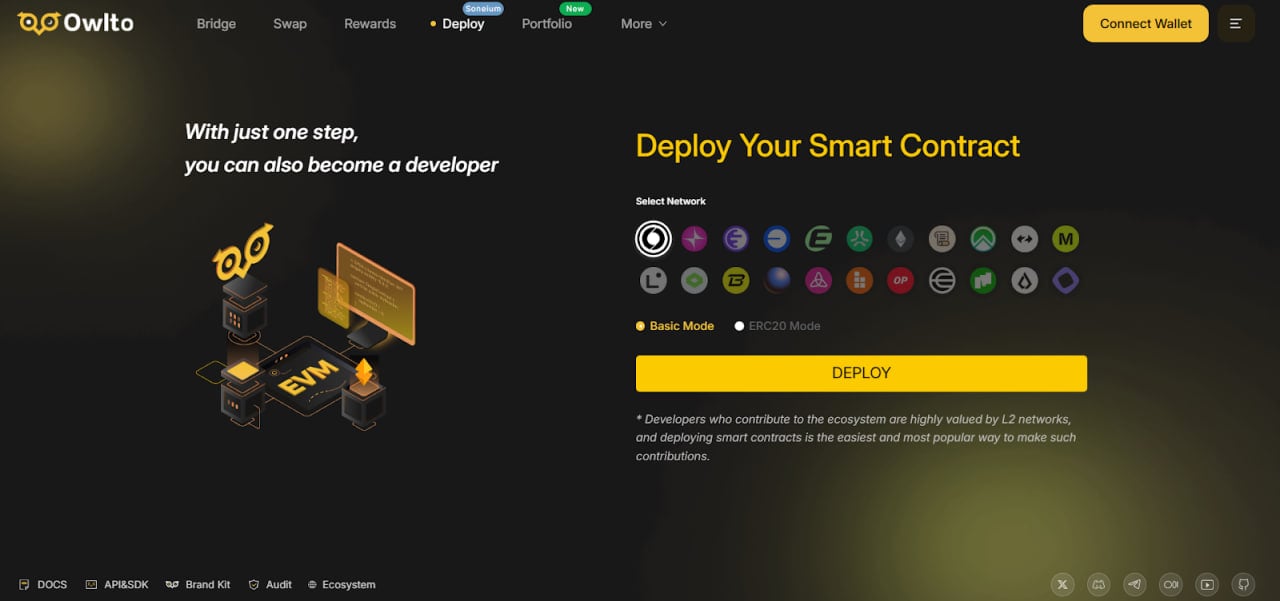Open the DOCS footer link
Image resolution: width=1280 pixels, height=601 pixels.
pos(43,585)
